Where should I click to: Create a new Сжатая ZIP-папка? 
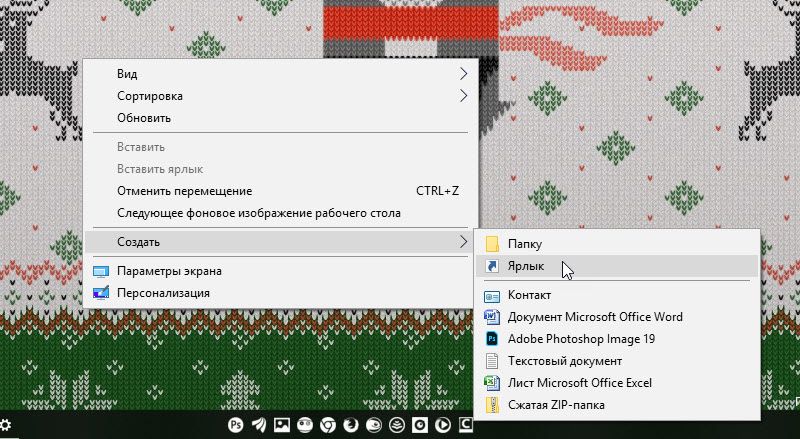point(556,405)
